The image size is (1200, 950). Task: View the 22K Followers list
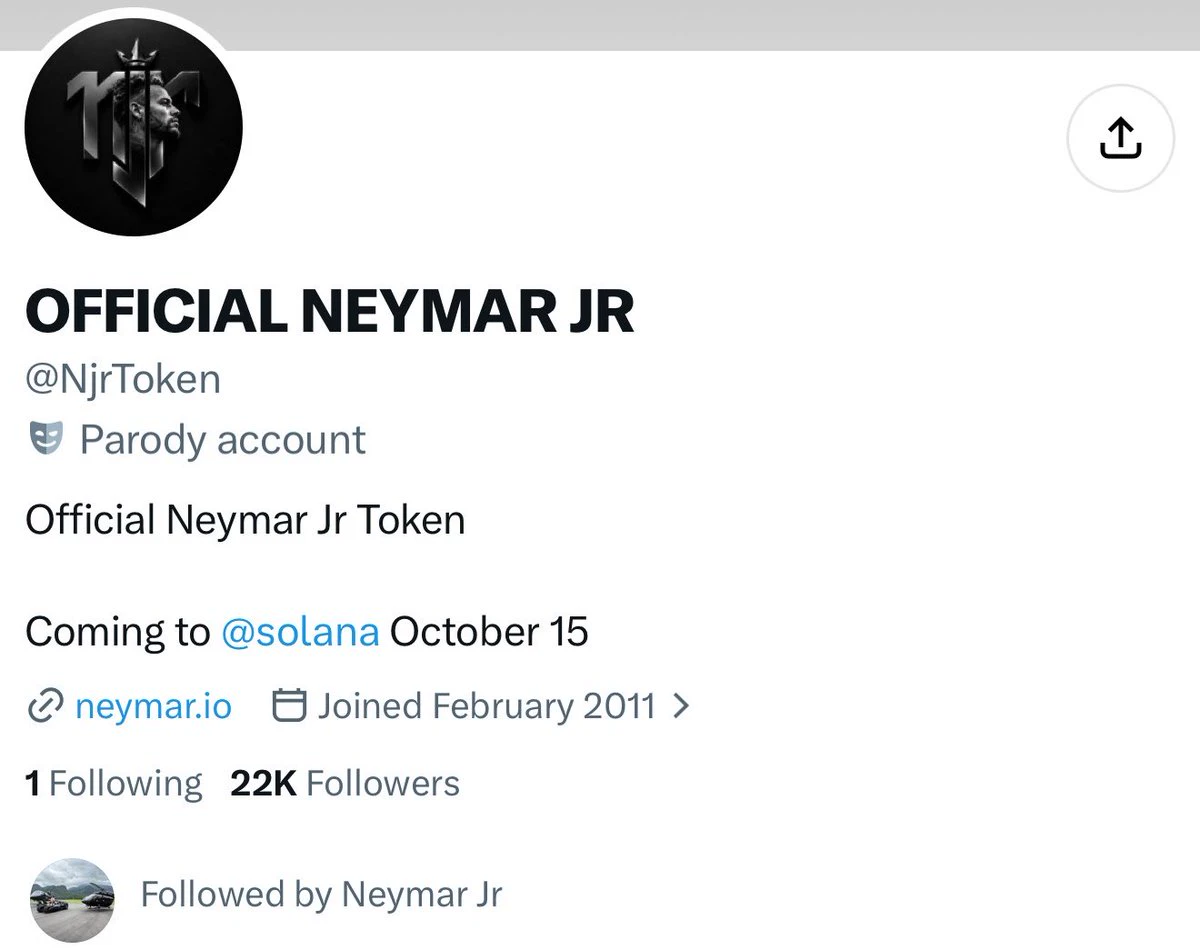[x=345, y=783]
